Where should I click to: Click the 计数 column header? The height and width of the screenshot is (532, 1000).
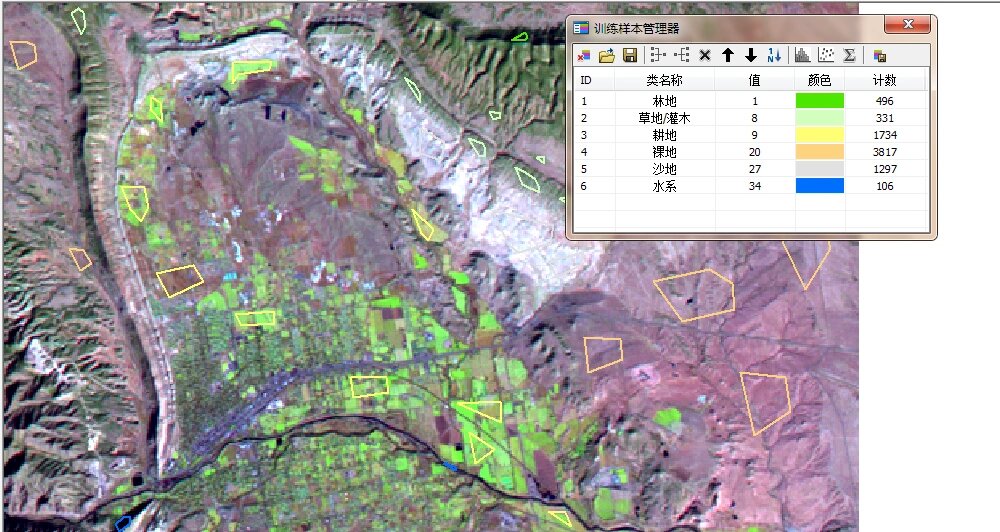tap(885, 80)
